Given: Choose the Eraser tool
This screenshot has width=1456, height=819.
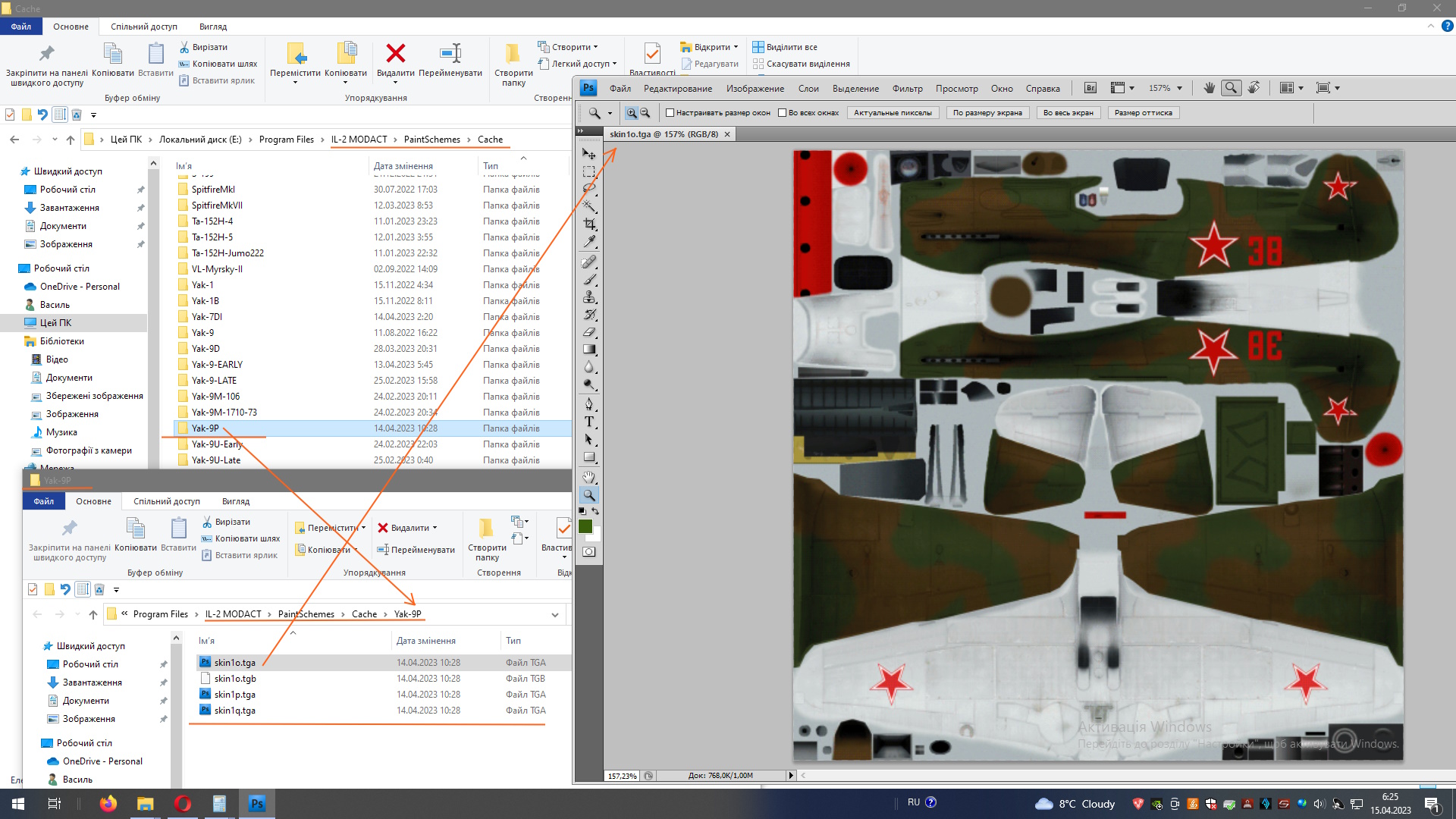Looking at the screenshot, I should [x=589, y=332].
